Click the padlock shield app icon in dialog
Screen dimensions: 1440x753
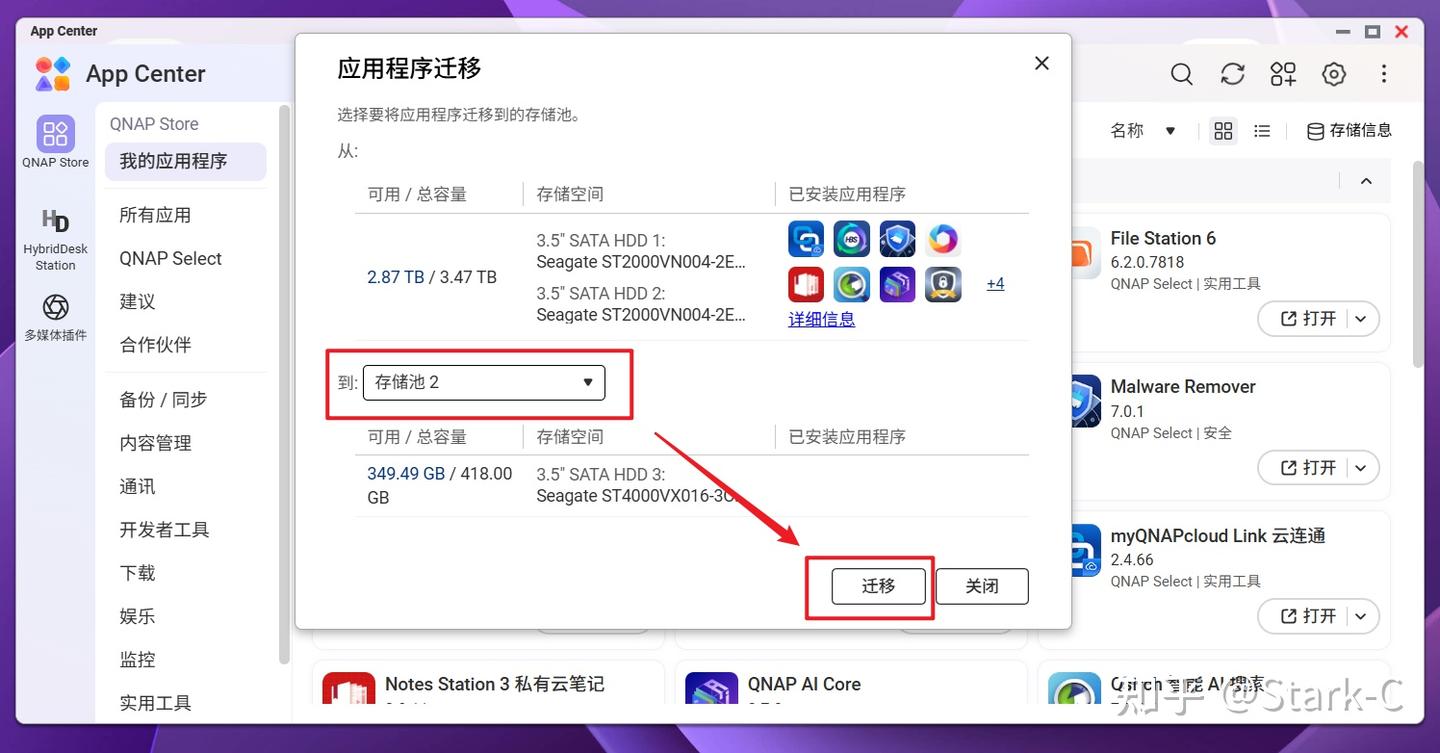[943, 284]
